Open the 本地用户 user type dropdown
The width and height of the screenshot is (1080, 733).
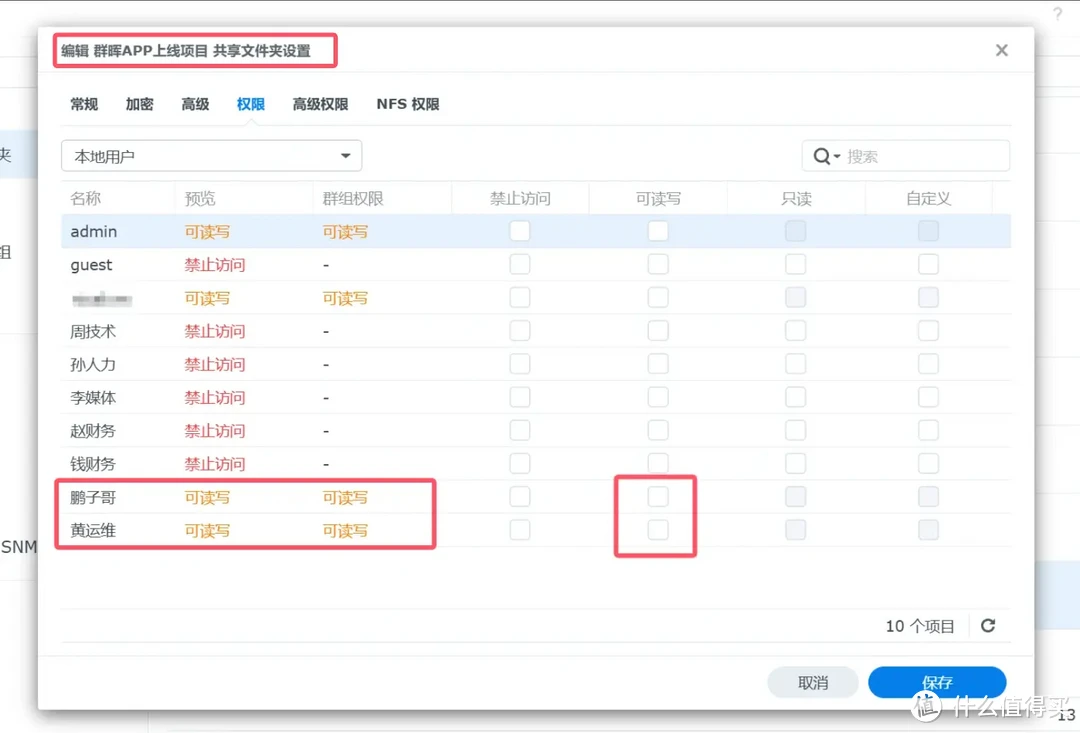[210, 156]
